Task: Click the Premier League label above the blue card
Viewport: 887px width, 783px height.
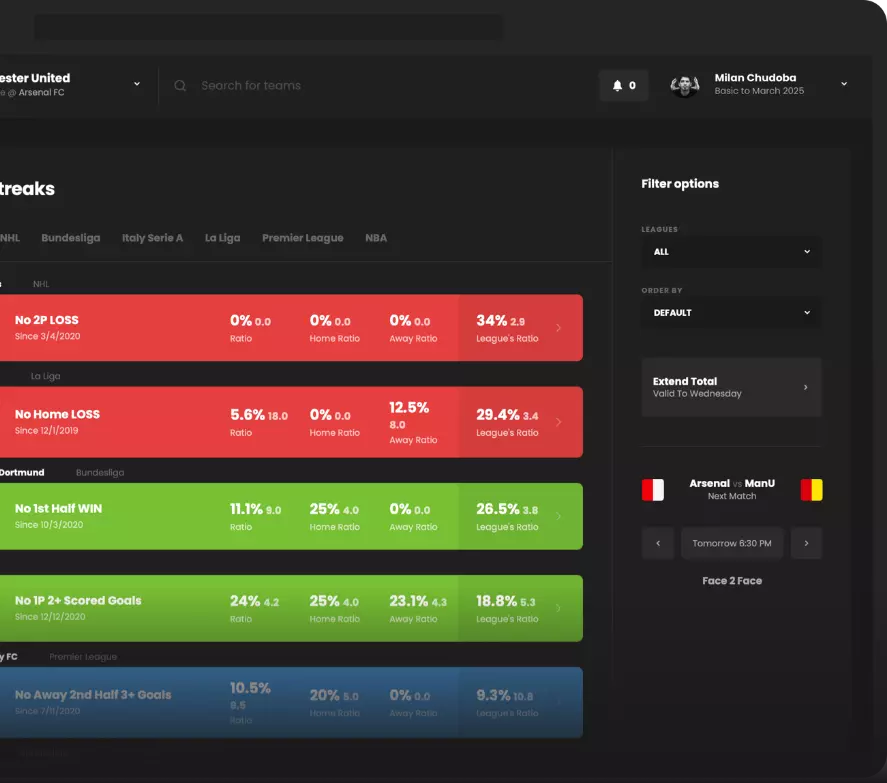Action: click(x=83, y=657)
